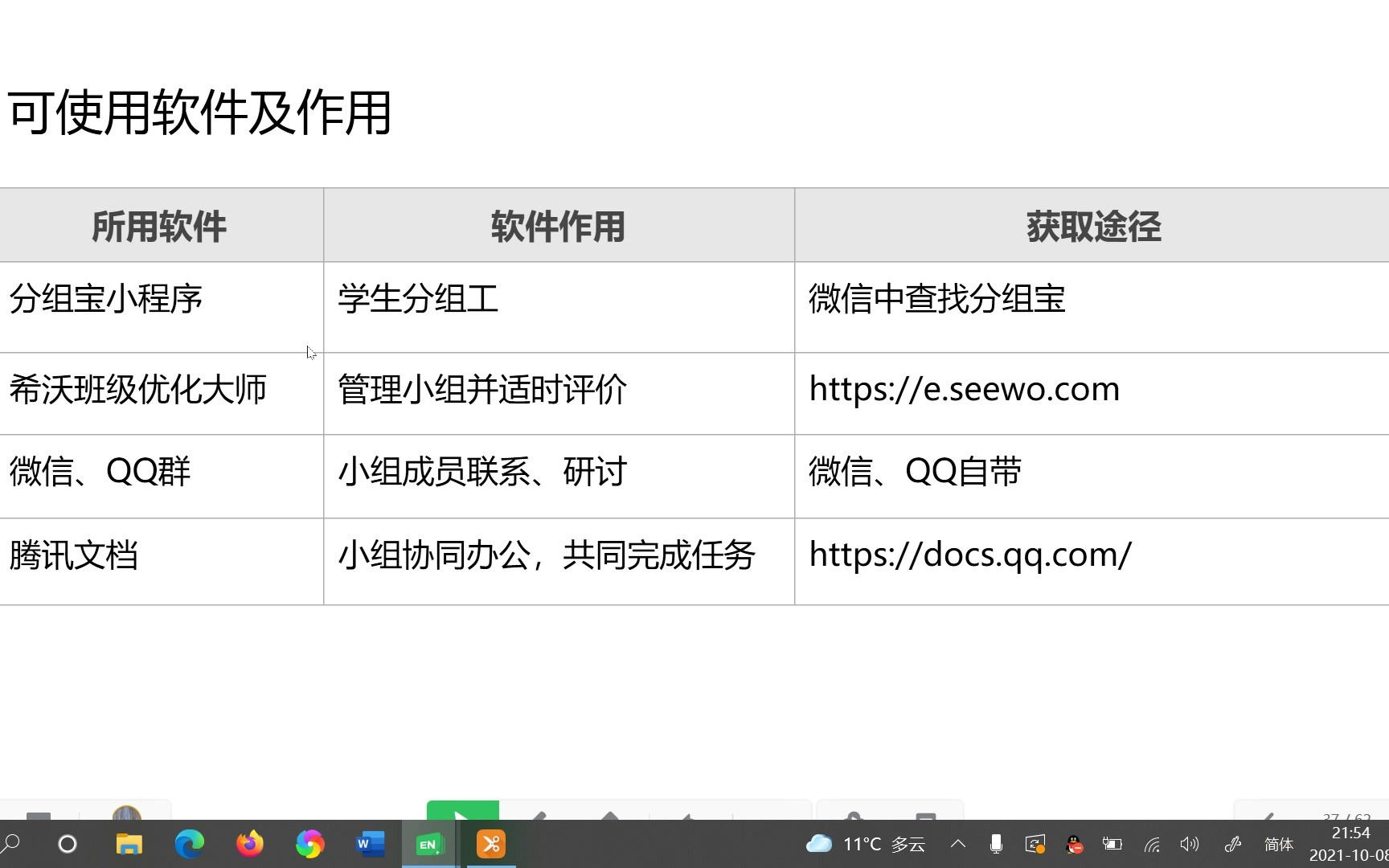Open the volume speaker tray icon
Viewport: 1389px width, 868px height.
tap(1190, 844)
